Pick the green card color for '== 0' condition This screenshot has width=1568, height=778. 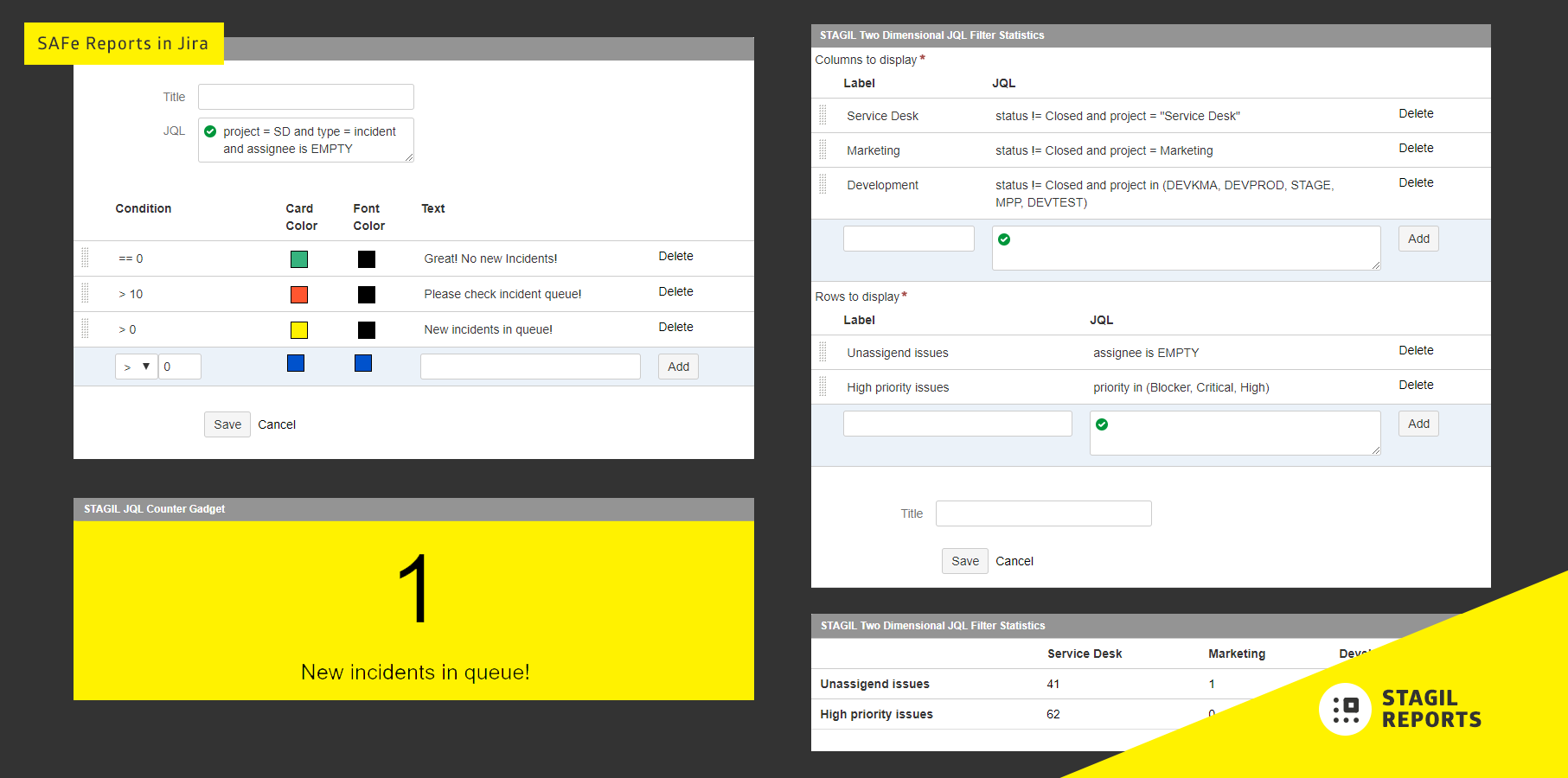[299, 259]
